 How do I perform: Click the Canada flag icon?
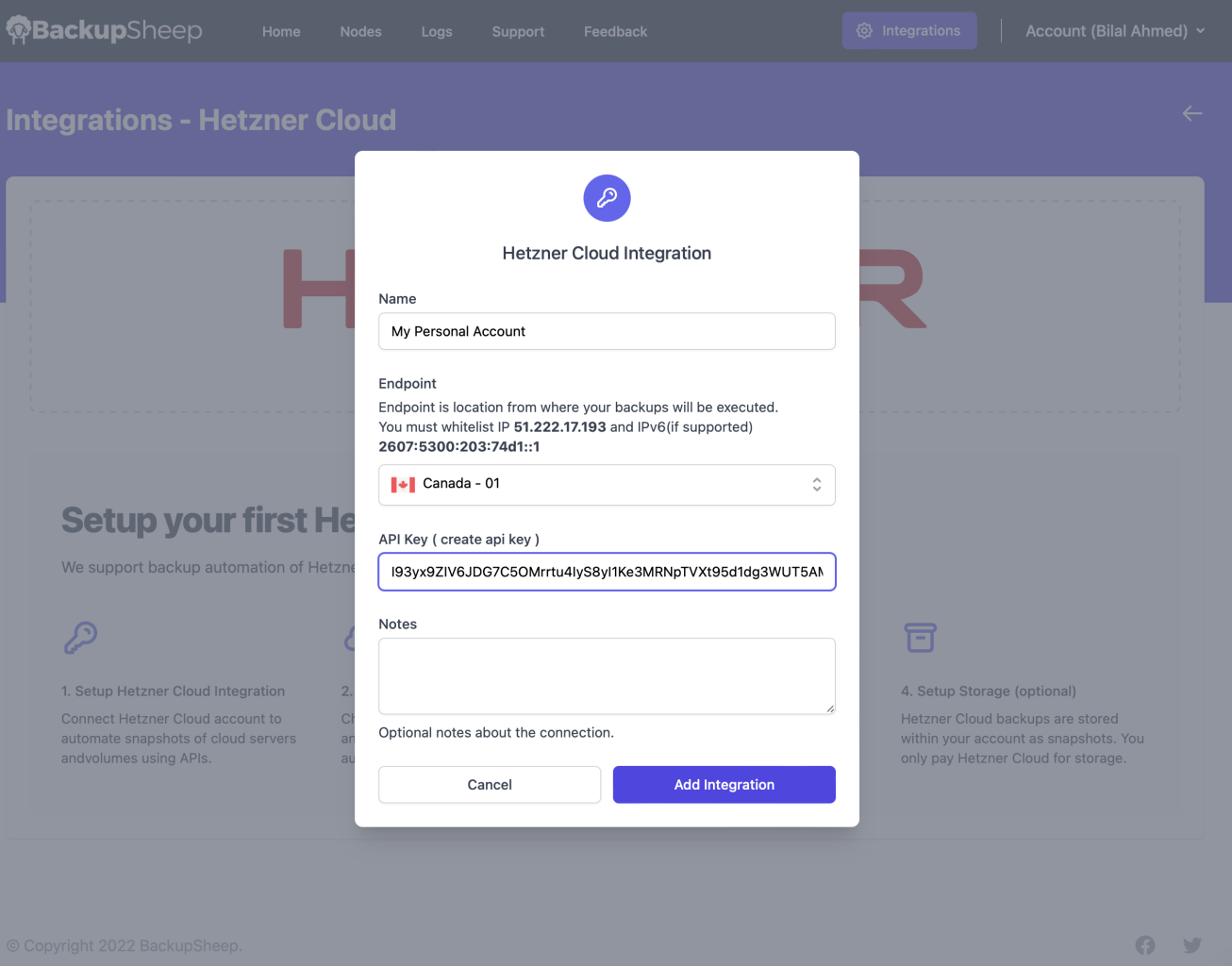tap(403, 485)
